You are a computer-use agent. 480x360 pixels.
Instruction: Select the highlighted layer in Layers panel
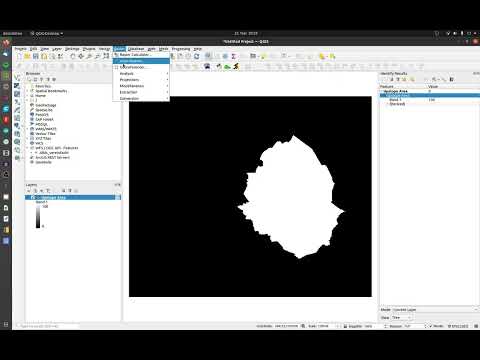tap(73, 198)
